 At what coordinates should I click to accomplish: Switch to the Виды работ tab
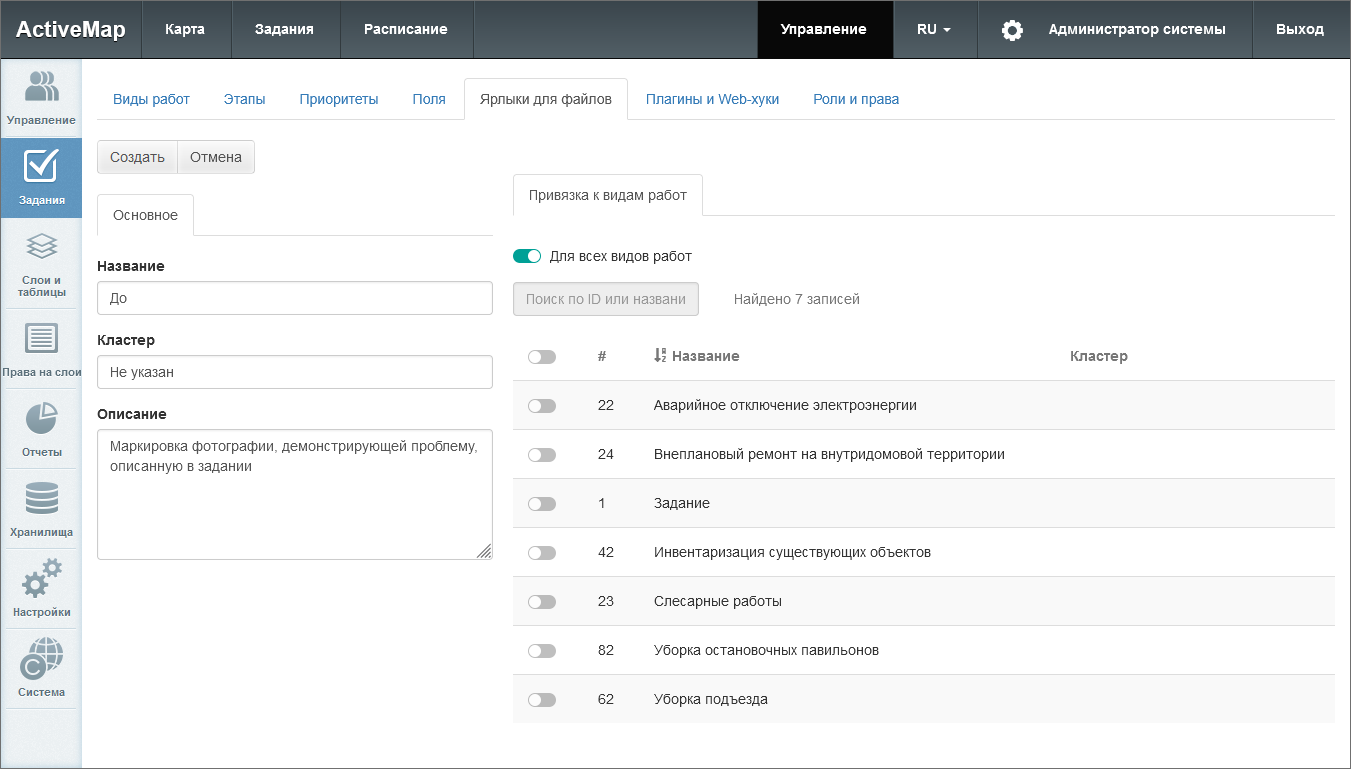click(151, 99)
